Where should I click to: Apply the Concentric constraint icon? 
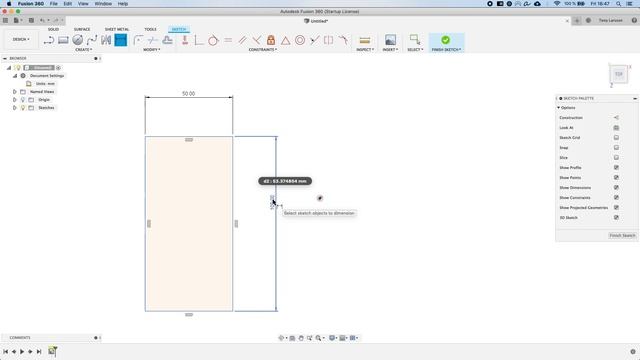tap(300, 40)
